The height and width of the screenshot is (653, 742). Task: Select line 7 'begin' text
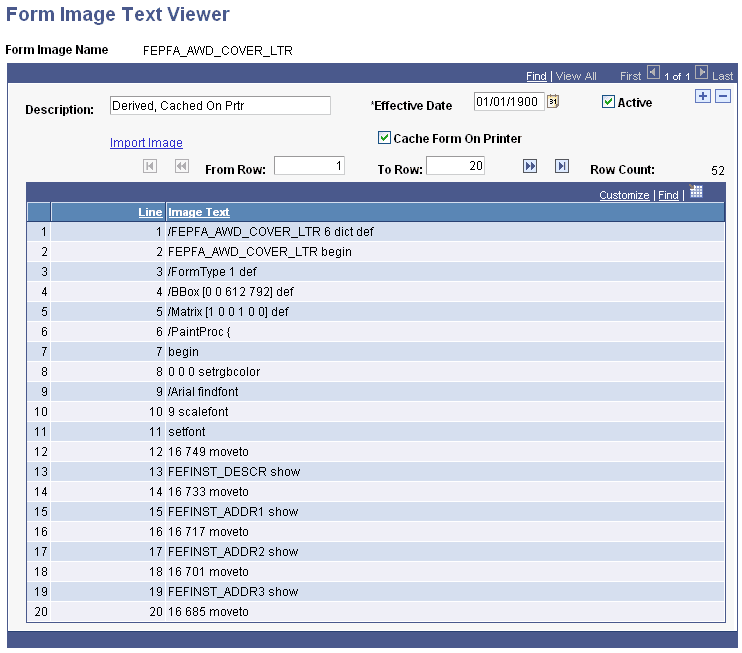(x=183, y=352)
